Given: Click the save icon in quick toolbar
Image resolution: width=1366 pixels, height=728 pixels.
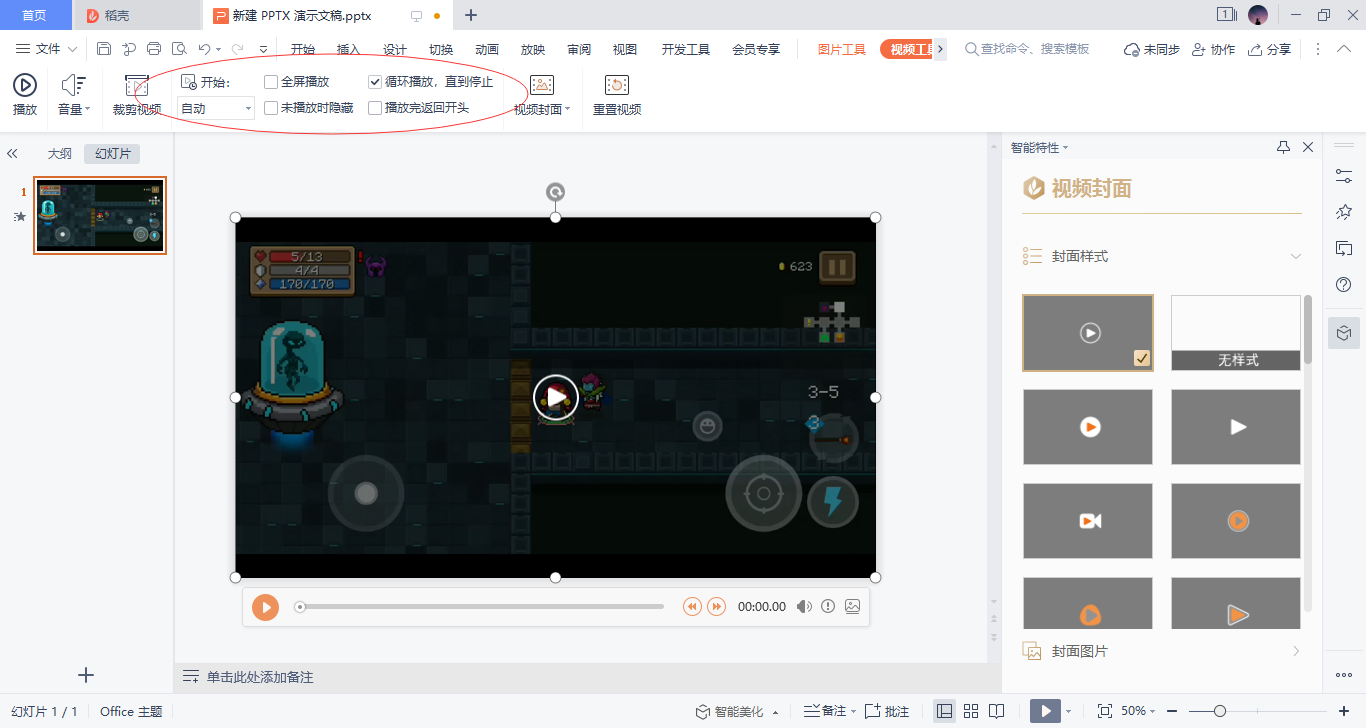Looking at the screenshot, I should 104,49.
